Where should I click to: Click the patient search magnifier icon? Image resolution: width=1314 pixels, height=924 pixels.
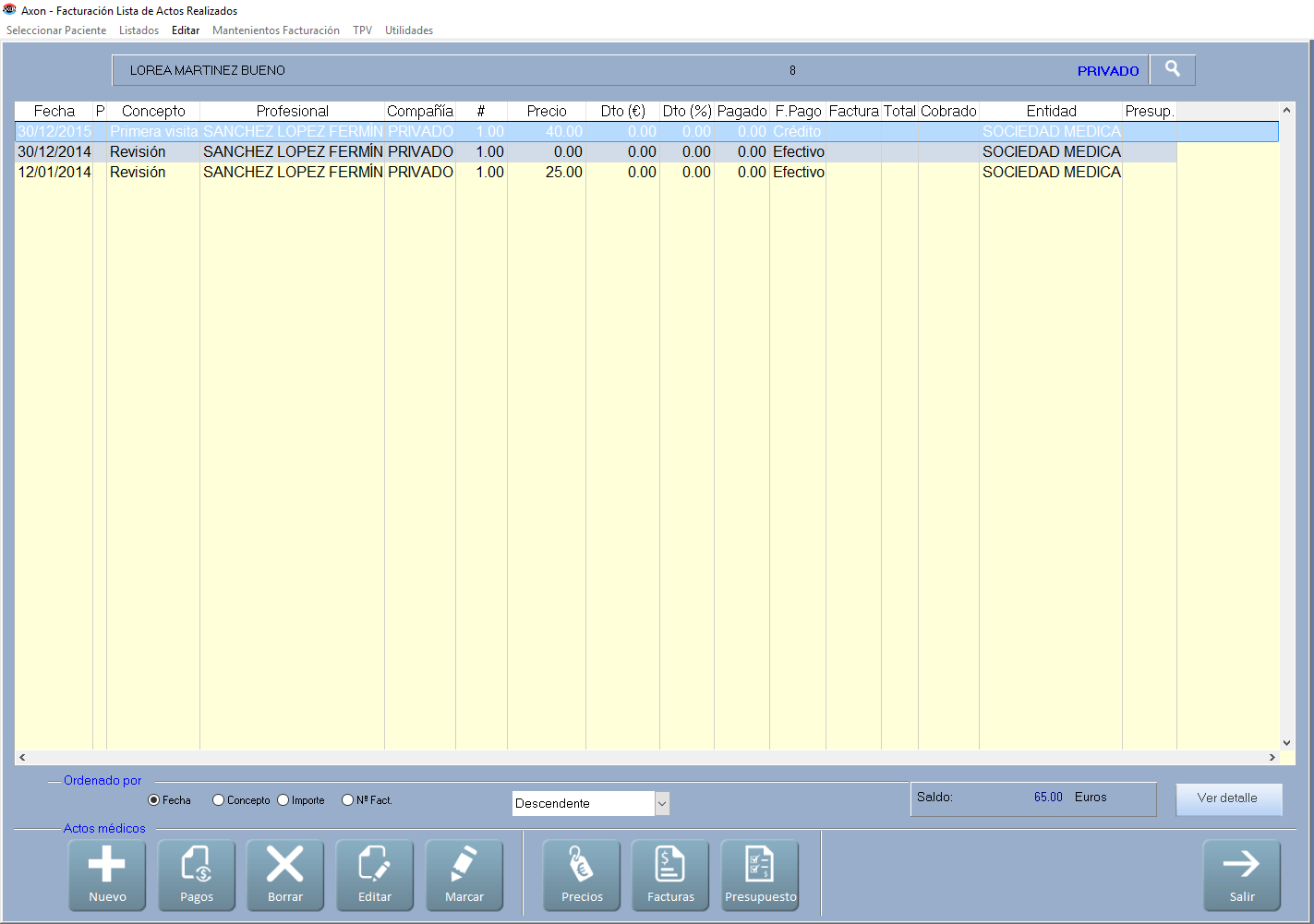(x=1173, y=69)
